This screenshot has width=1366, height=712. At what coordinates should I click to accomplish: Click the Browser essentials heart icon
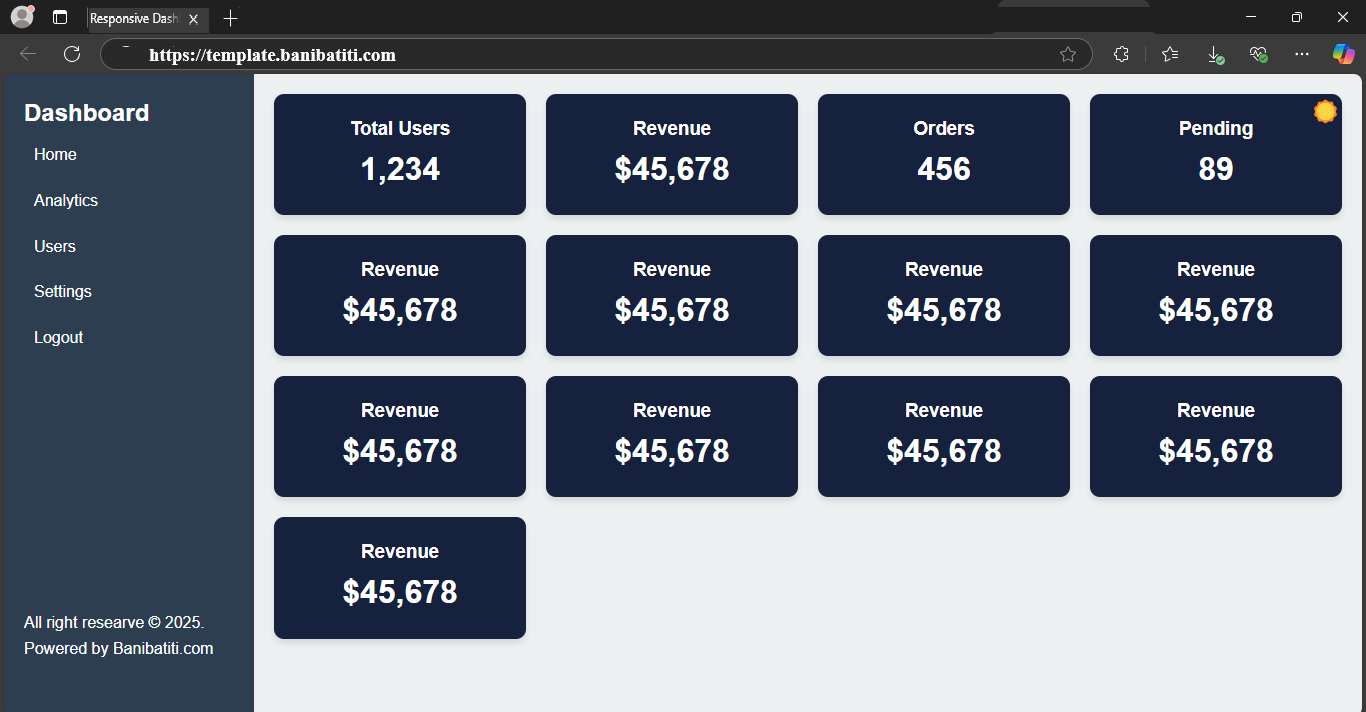click(x=1258, y=54)
